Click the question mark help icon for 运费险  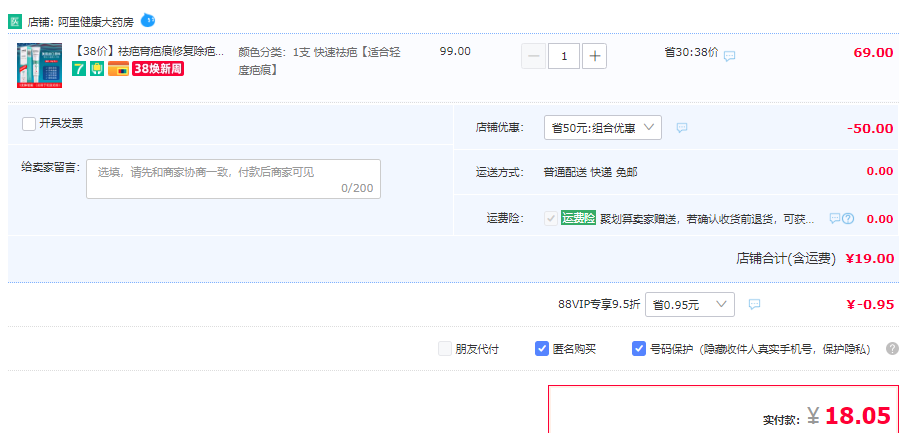(x=848, y=218)
